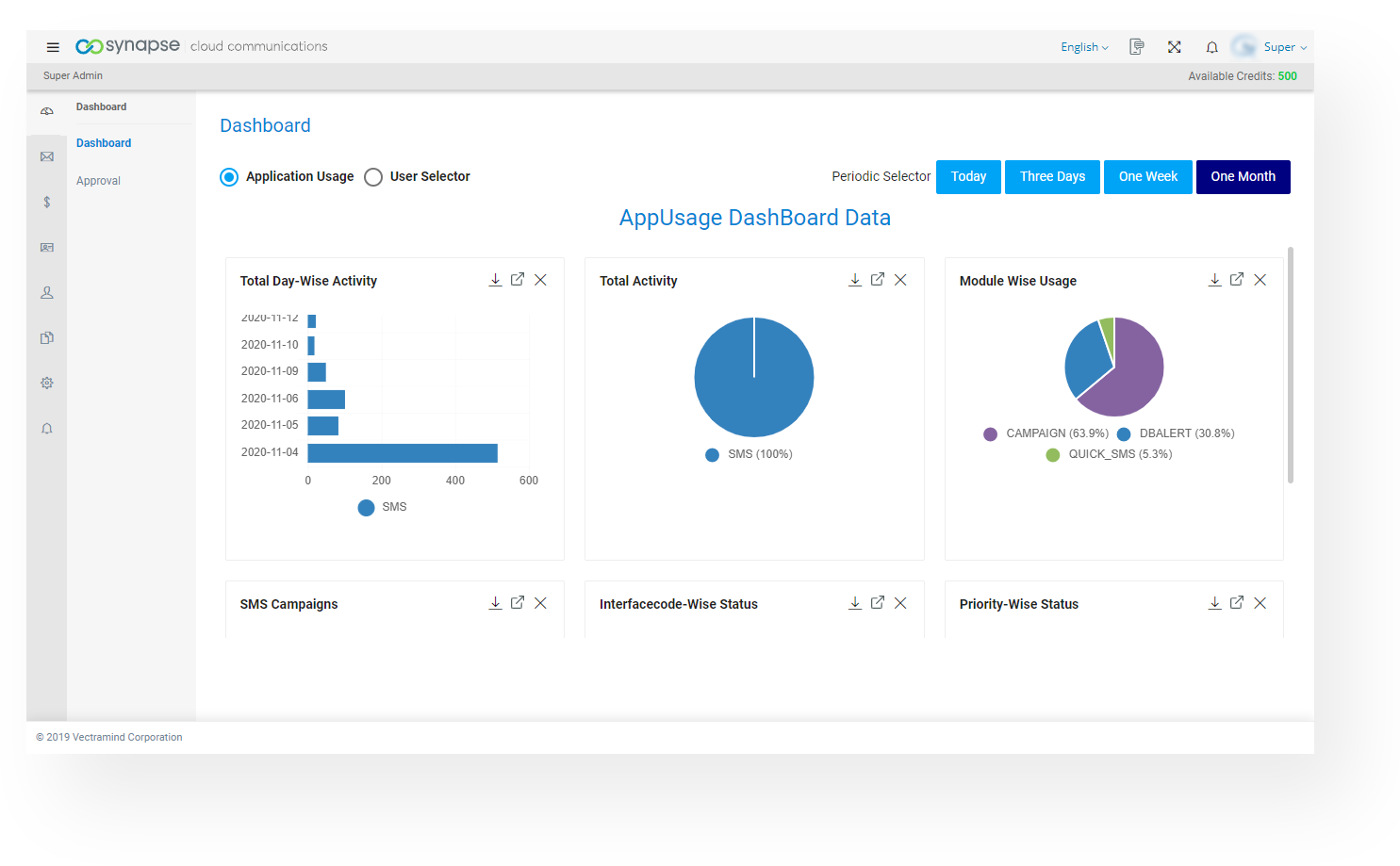Expand the Super user account dropdown
1400x866 pixels.
[1284, 47]
